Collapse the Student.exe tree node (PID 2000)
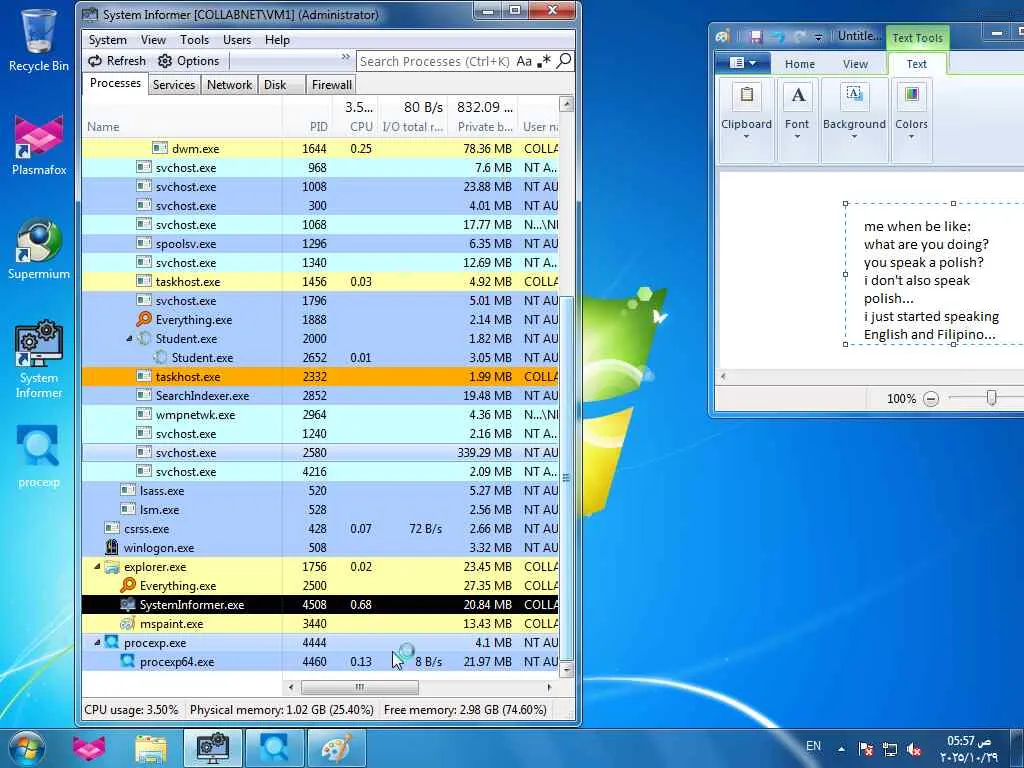Viewport: 1024px width, 768px height. click(129, 338)
